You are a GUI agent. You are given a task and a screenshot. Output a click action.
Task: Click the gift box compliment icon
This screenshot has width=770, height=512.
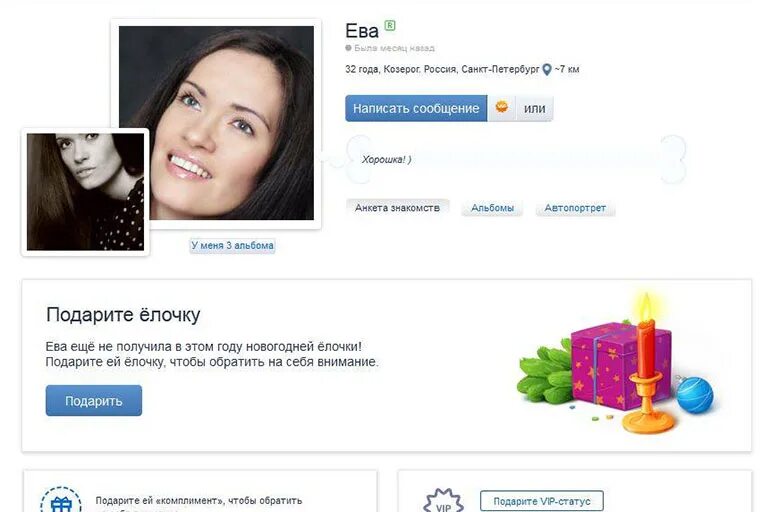click(x=61, y=501)
